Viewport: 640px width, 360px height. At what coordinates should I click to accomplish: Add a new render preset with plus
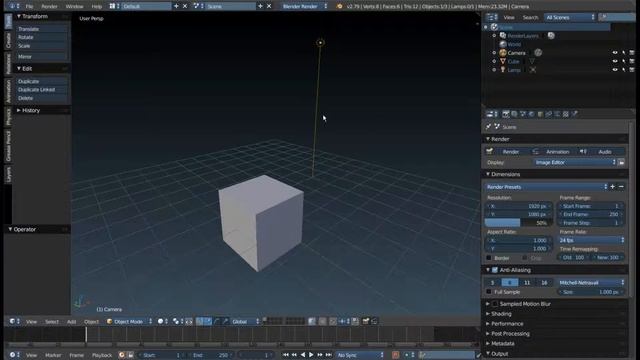(613, 187)
